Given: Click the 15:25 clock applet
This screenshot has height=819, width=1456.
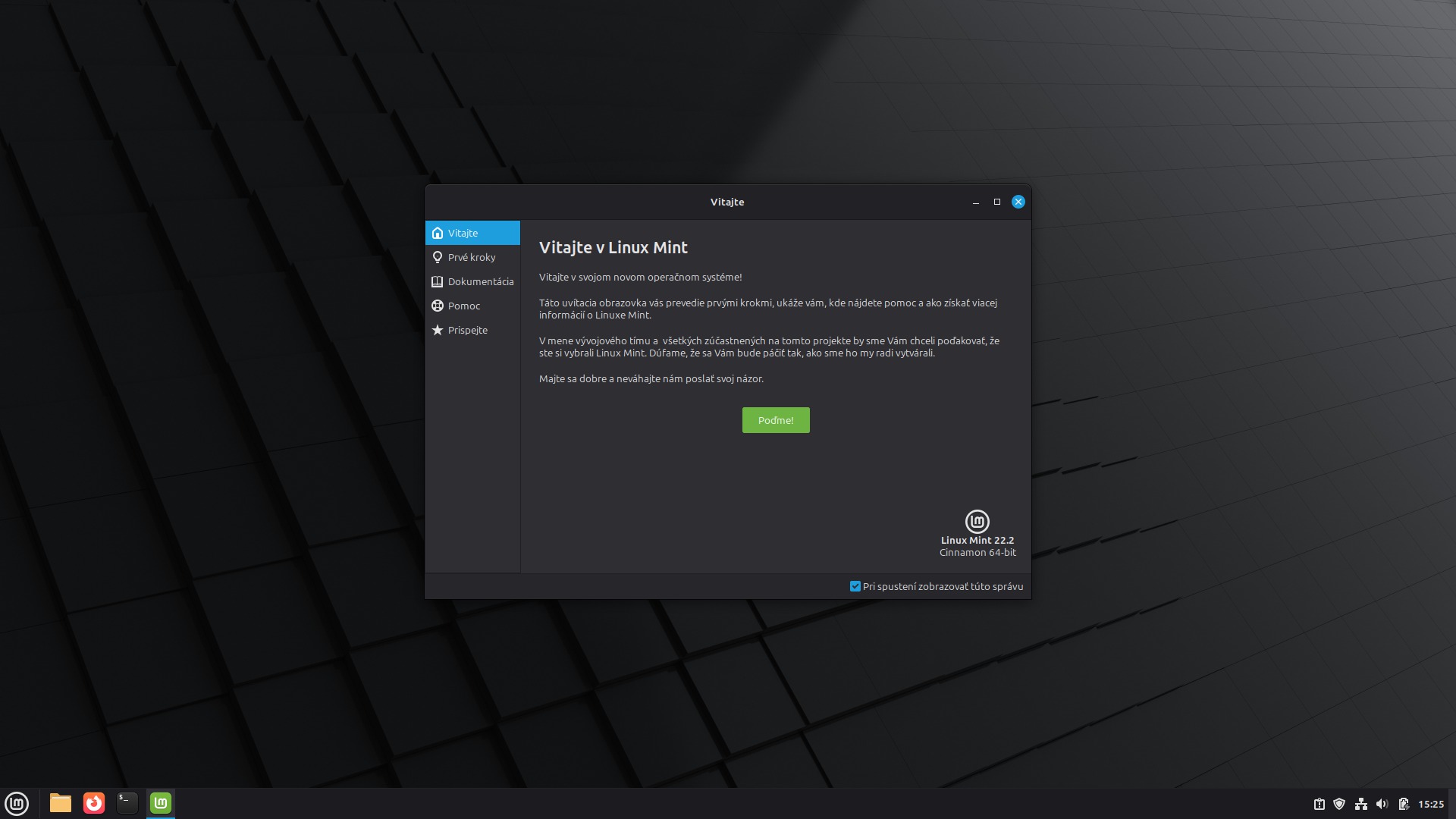Looking at the screenshot, I should (1431, 804).
